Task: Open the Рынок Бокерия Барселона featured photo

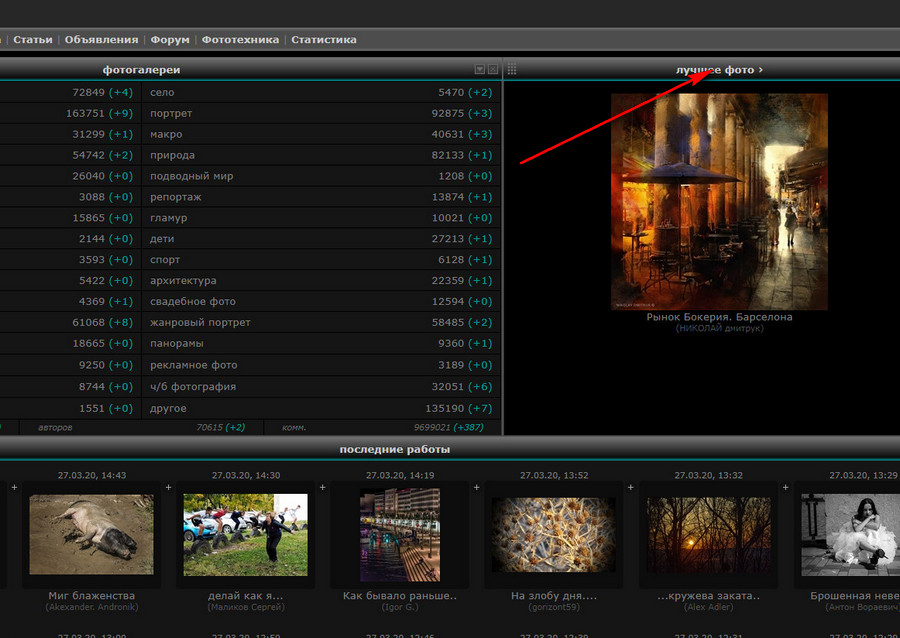Action: 719,201
